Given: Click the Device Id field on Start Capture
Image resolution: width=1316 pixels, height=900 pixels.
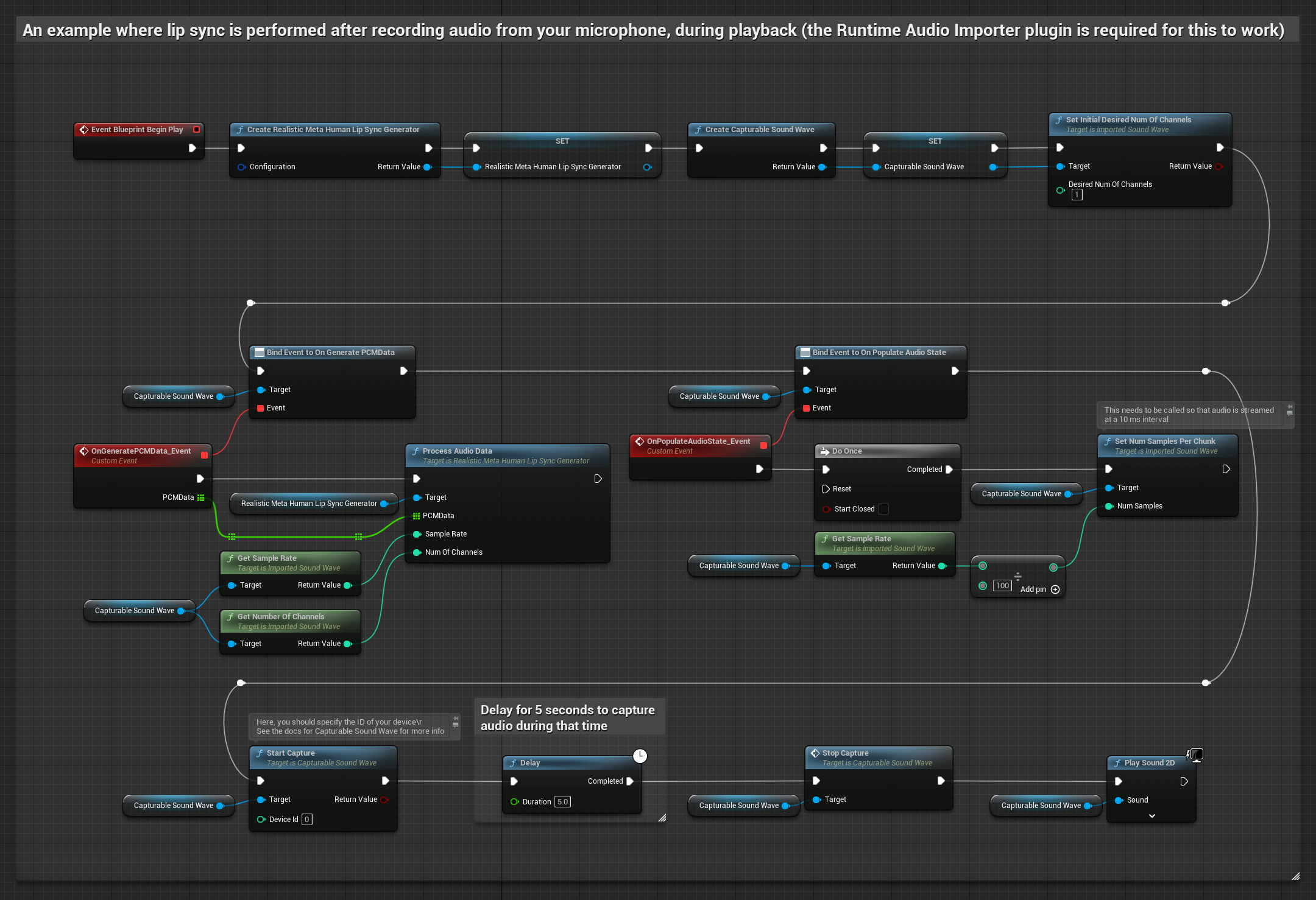Looking at the screenshot, I should [x=306, y=819].
